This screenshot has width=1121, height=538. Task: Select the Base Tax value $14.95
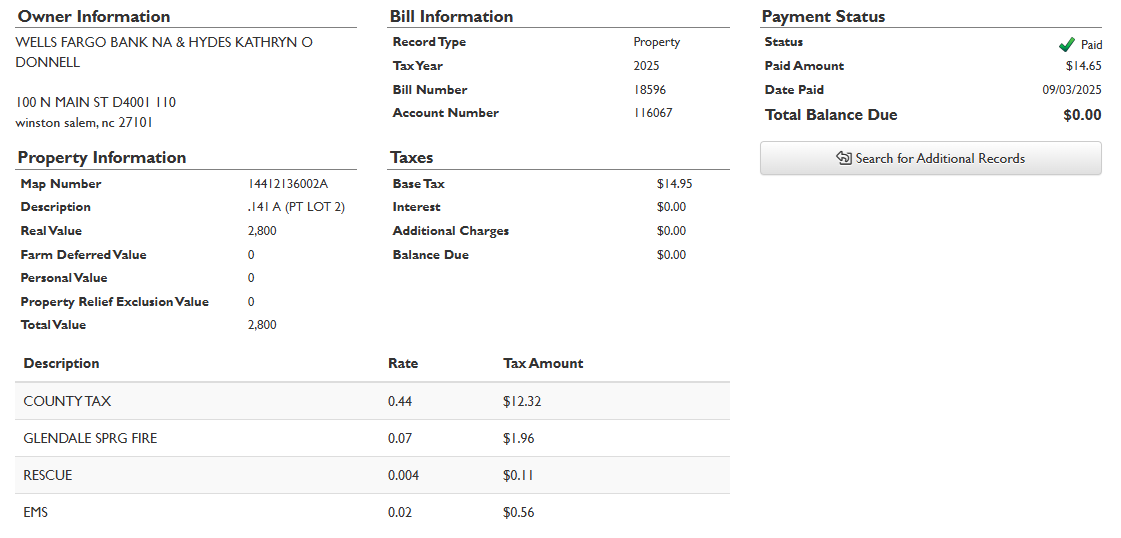tap(675, 184)
